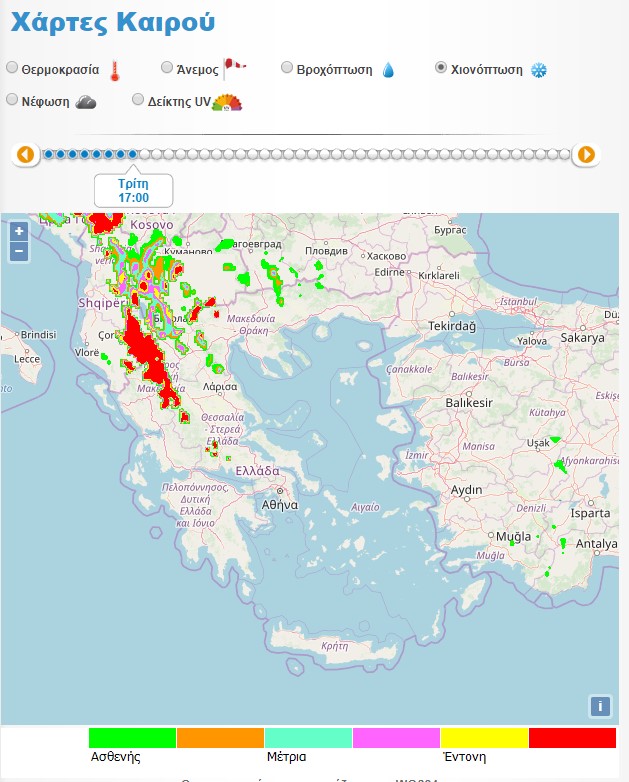Click the Vlorë label on the map
This screenshot has height=782, width=629.
coord(87,352)
